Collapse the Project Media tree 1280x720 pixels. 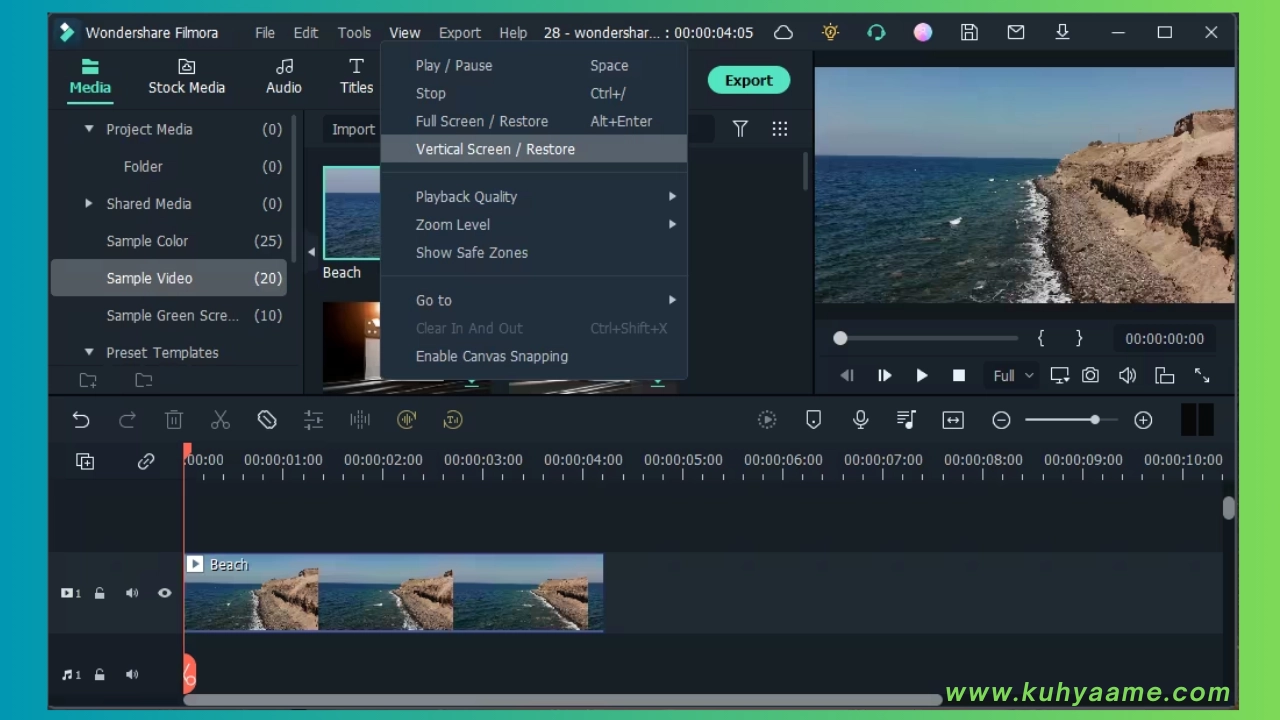(x=89, y=129)
